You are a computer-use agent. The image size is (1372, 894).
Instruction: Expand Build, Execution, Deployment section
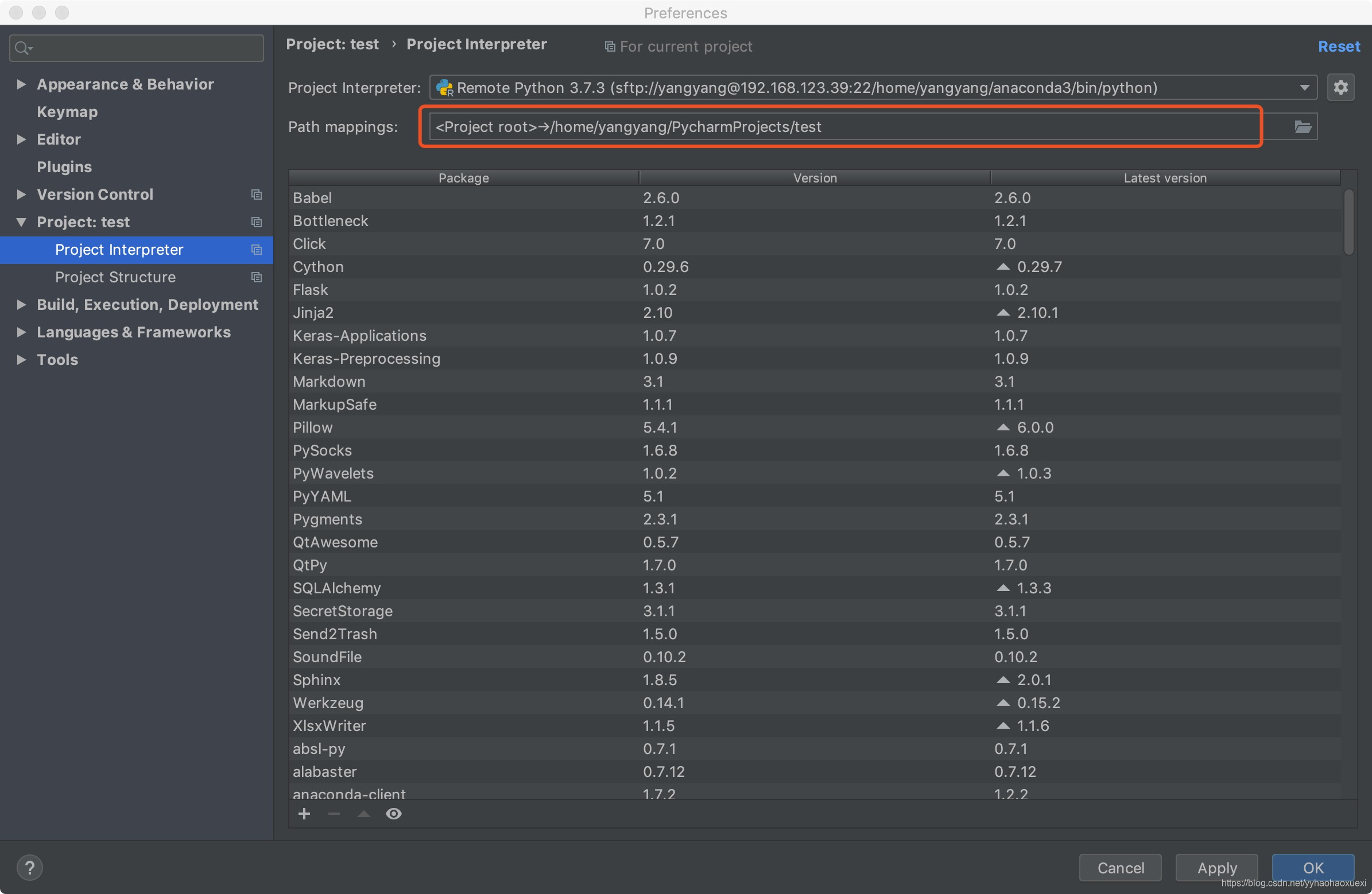tap(21, 304)
